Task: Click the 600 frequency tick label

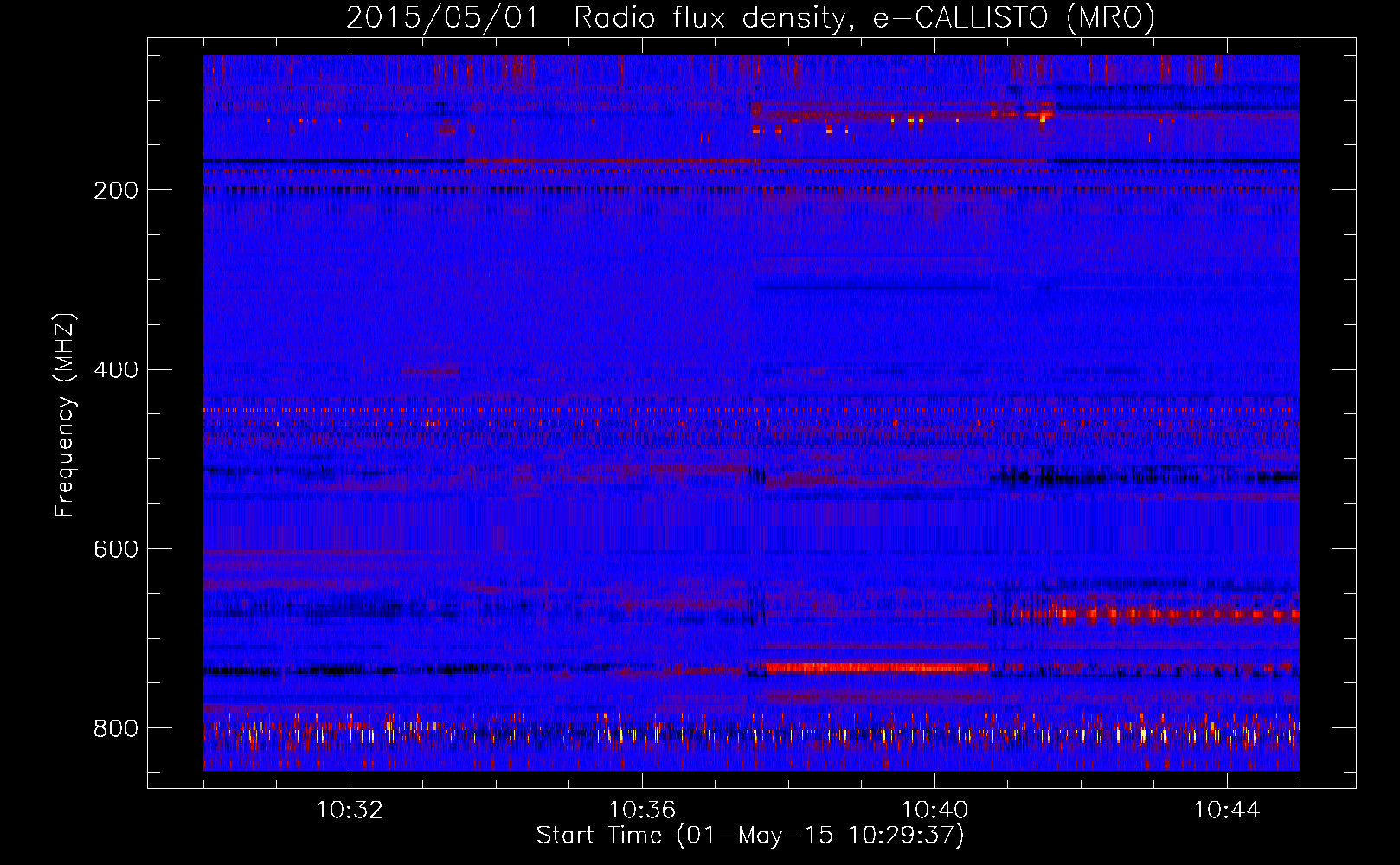Action: (x=116, y=550)
